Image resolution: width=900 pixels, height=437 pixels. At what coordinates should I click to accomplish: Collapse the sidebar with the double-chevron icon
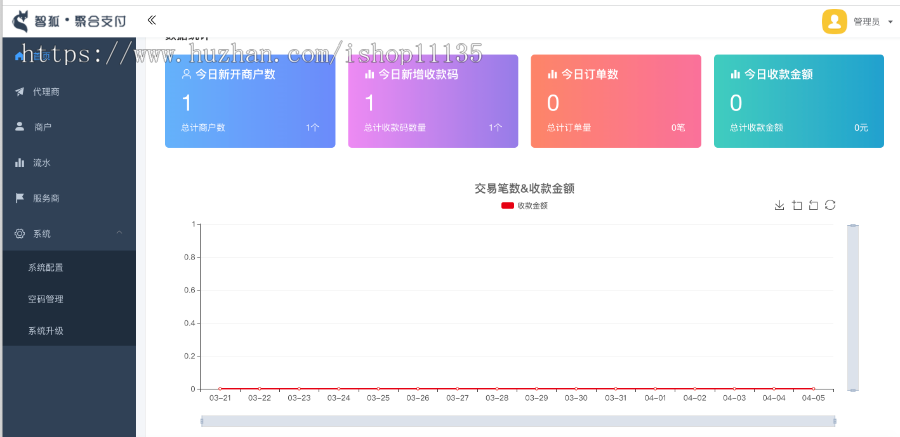[152, 21]
